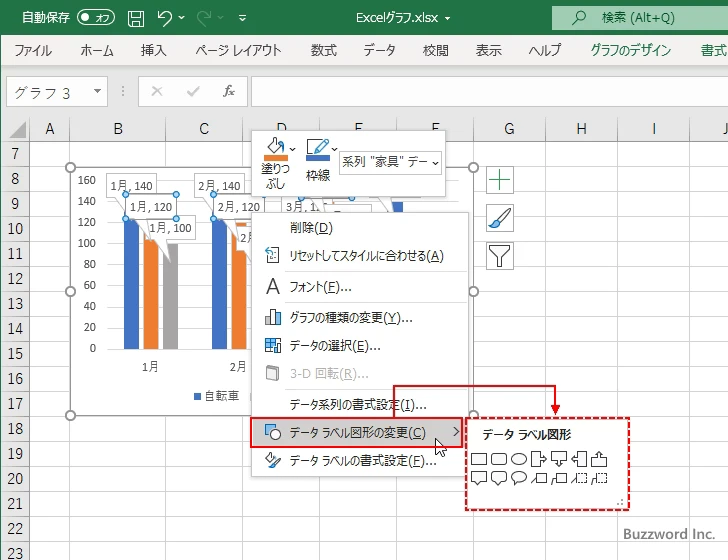Choose the dashed bent line callout shape
This screenshot has width=728, height=560.
[599, 478]
